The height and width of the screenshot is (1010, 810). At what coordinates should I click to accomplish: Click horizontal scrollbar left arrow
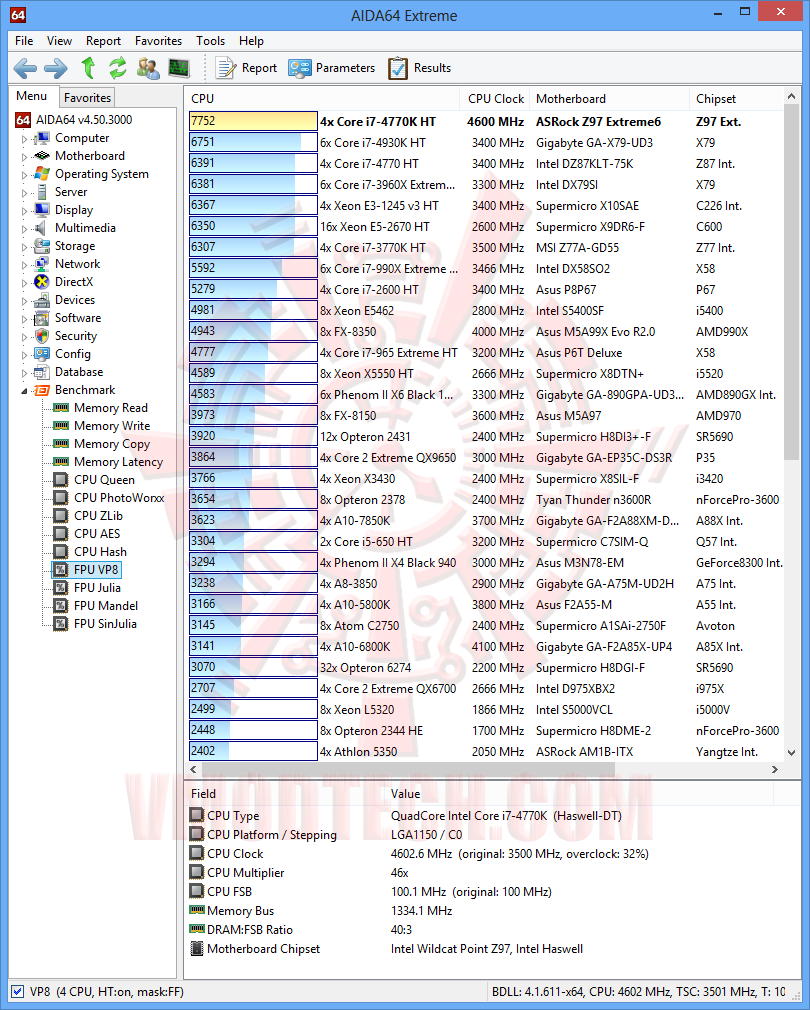click(194, 769)
